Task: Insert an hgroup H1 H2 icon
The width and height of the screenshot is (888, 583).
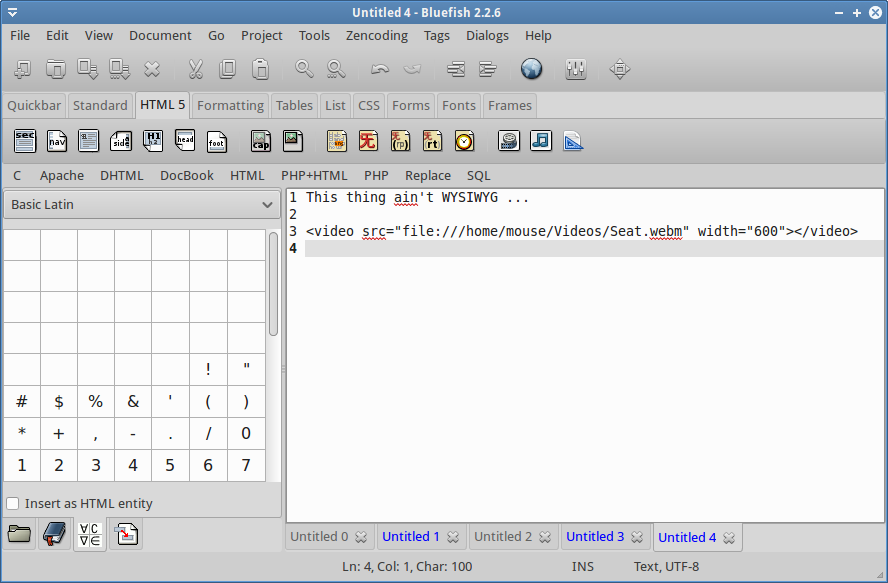Action: pos(153,141)
